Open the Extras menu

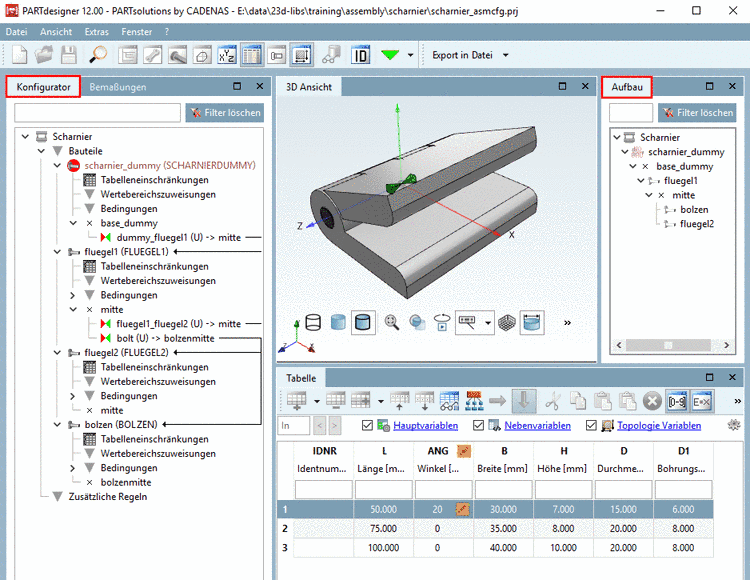point(96,32)
